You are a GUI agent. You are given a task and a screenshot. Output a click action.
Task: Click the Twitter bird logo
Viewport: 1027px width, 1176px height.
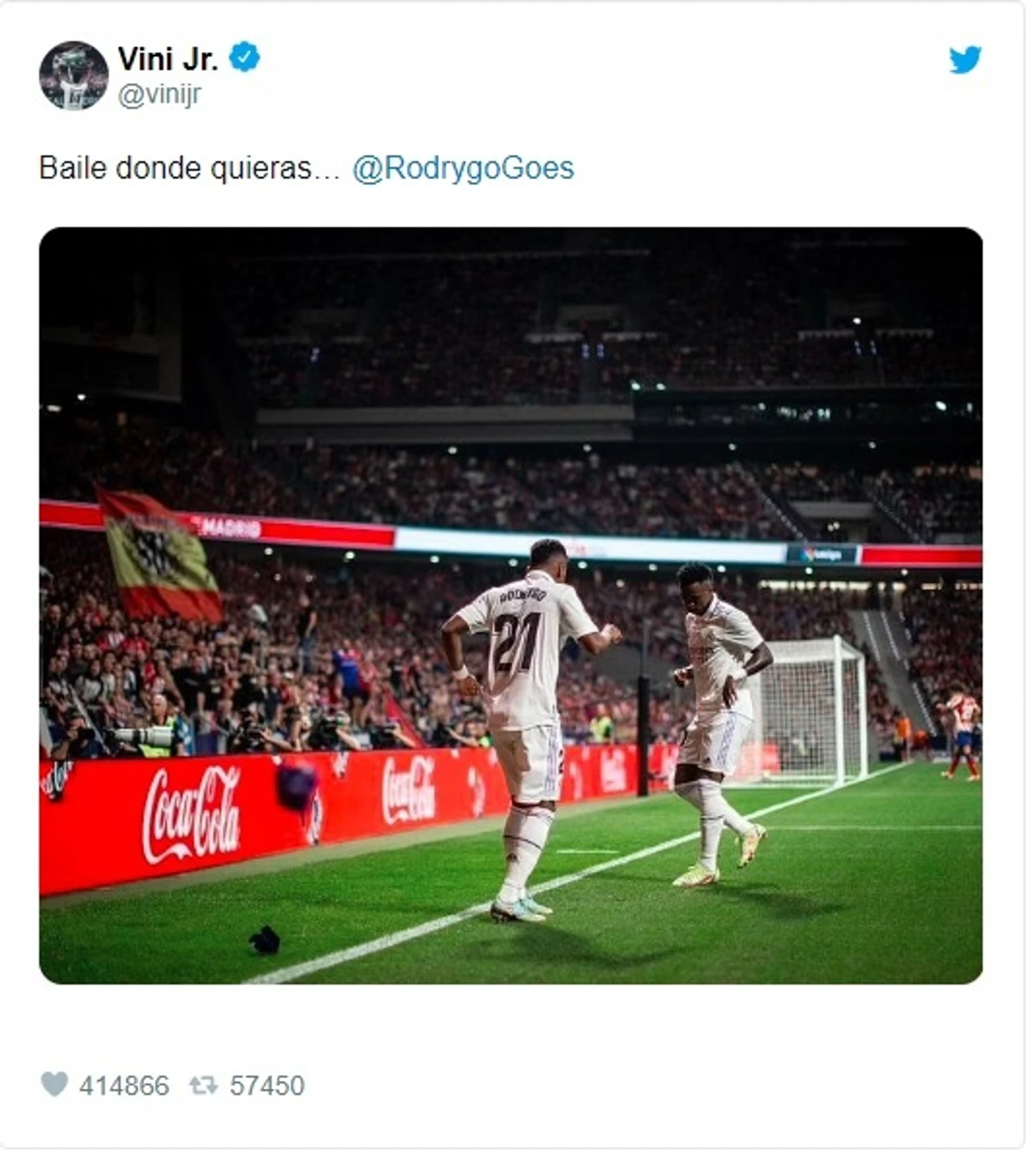965,60
